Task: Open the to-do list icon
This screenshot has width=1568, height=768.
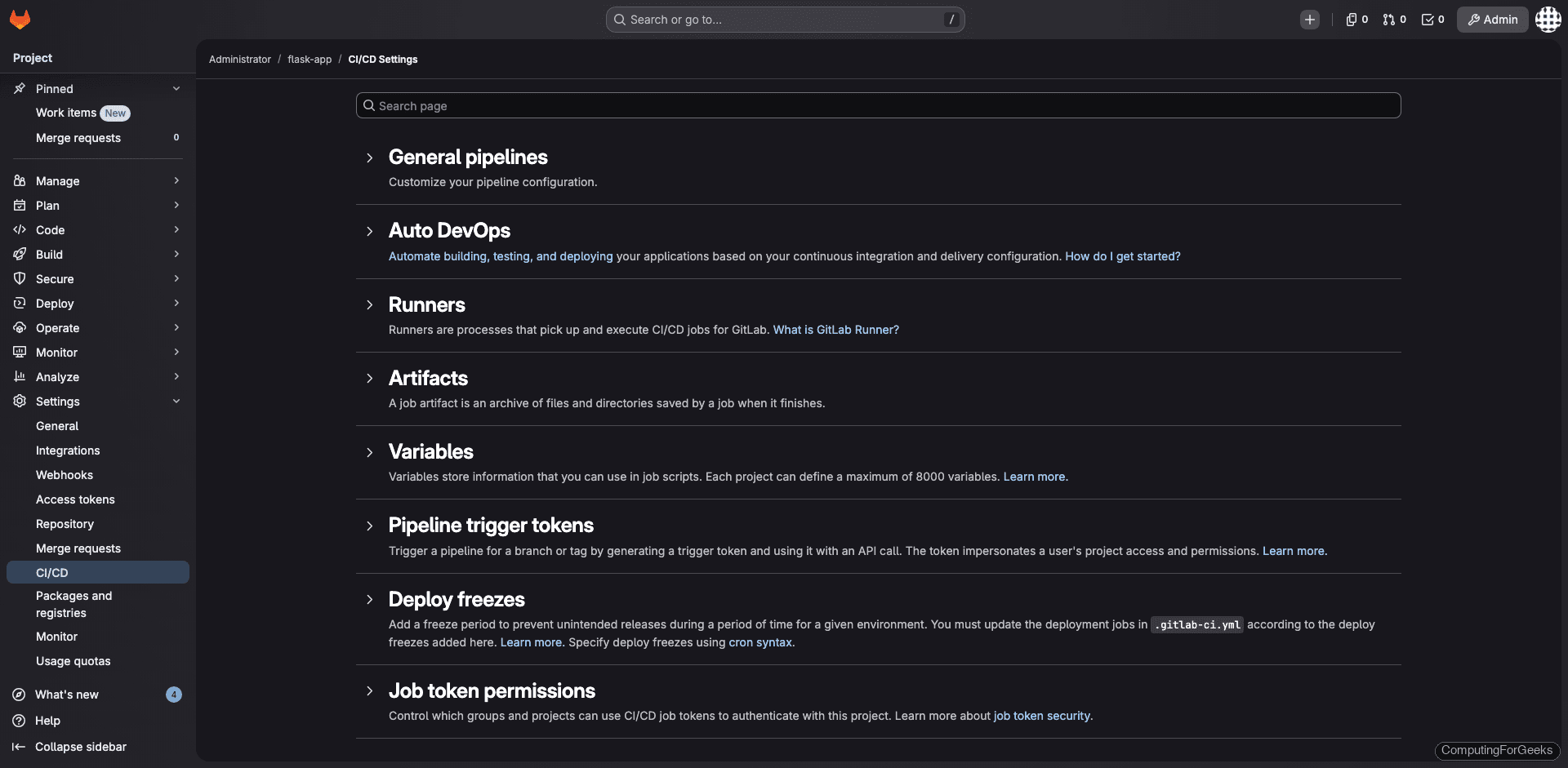Action: click(x=1428, y=19)
